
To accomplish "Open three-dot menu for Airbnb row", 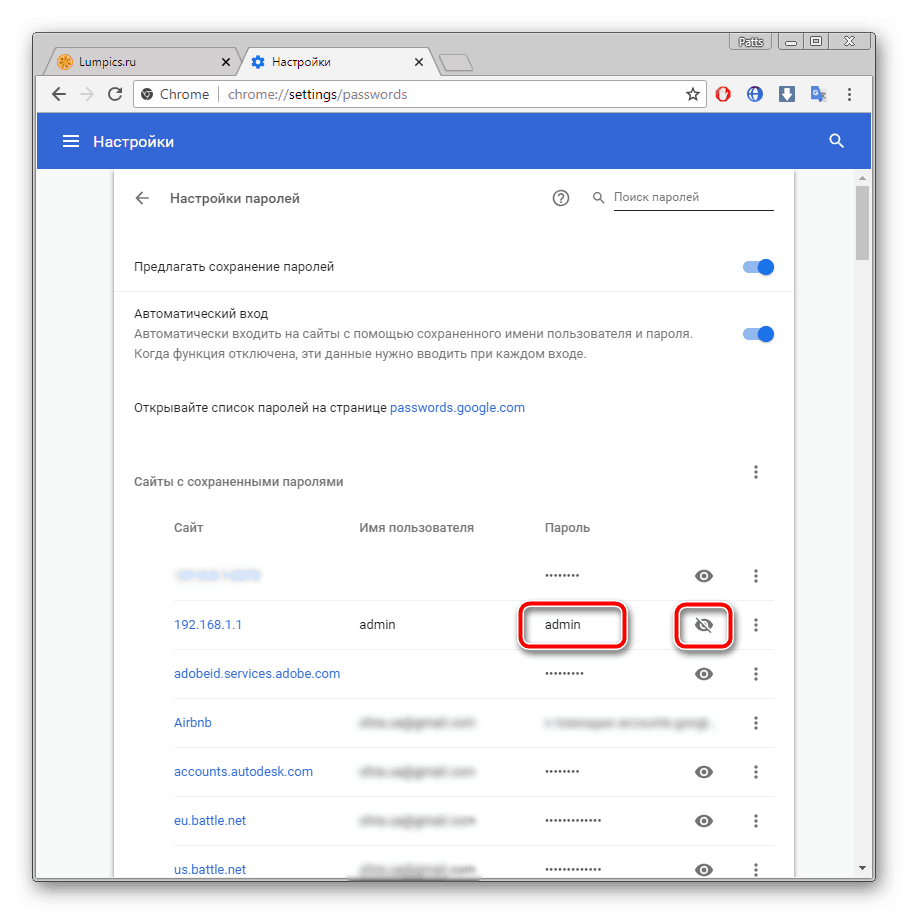I will point(756,723).
